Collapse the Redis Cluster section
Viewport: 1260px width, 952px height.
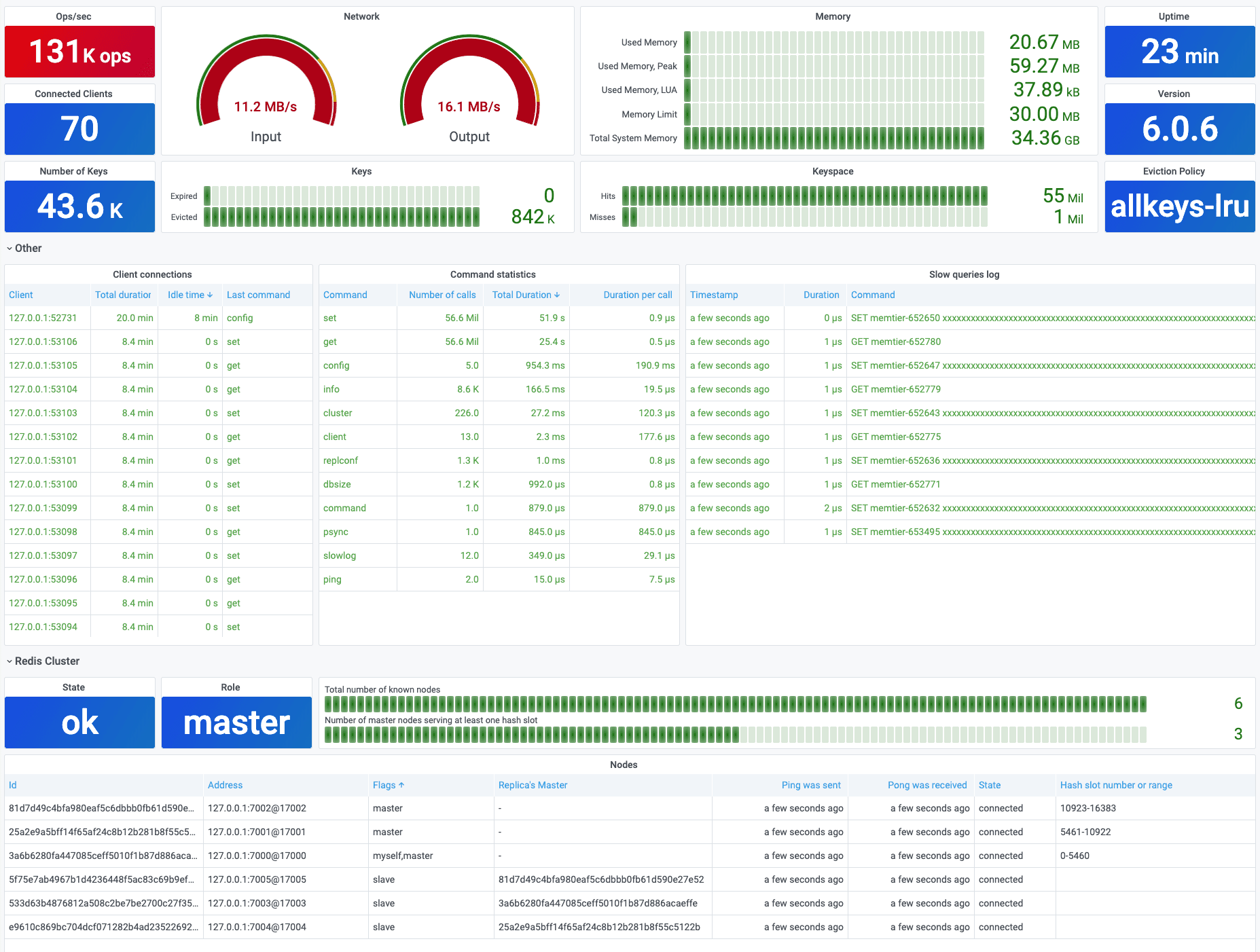(x=44, y=661)
